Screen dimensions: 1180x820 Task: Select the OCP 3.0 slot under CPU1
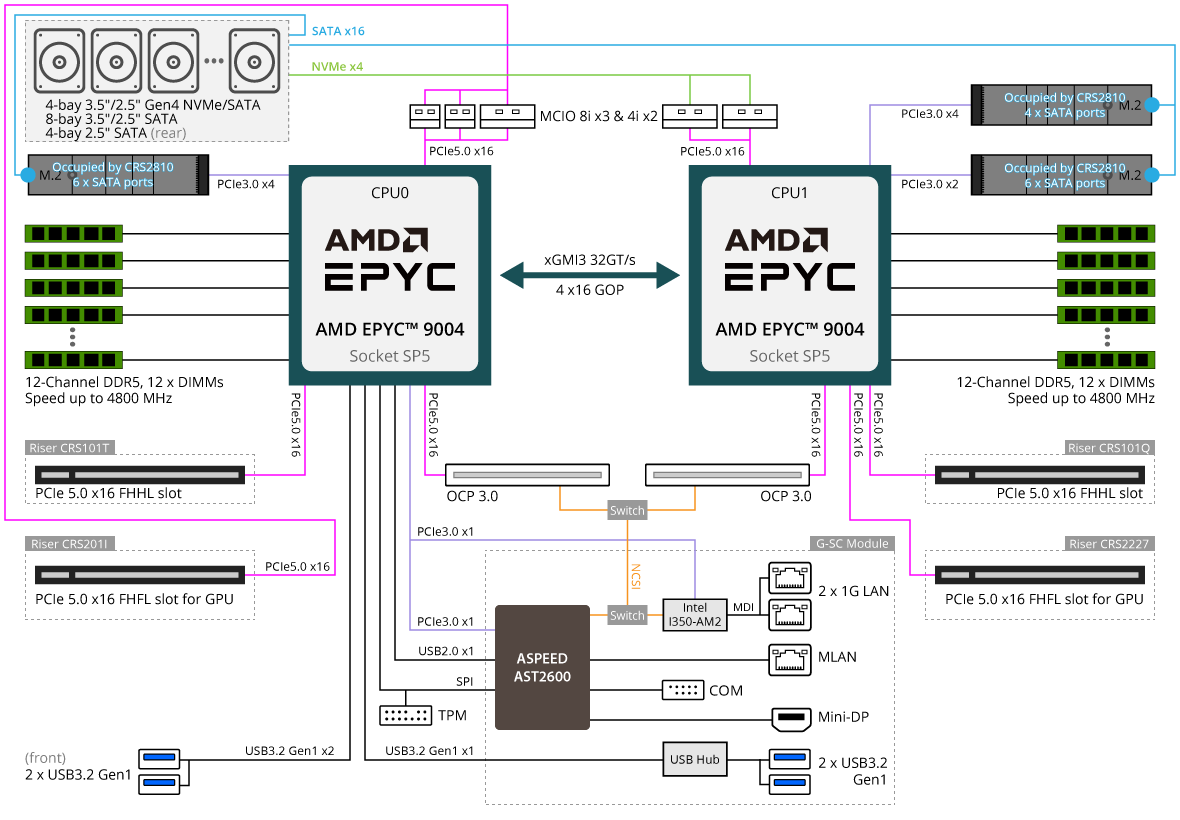[727, 475]
